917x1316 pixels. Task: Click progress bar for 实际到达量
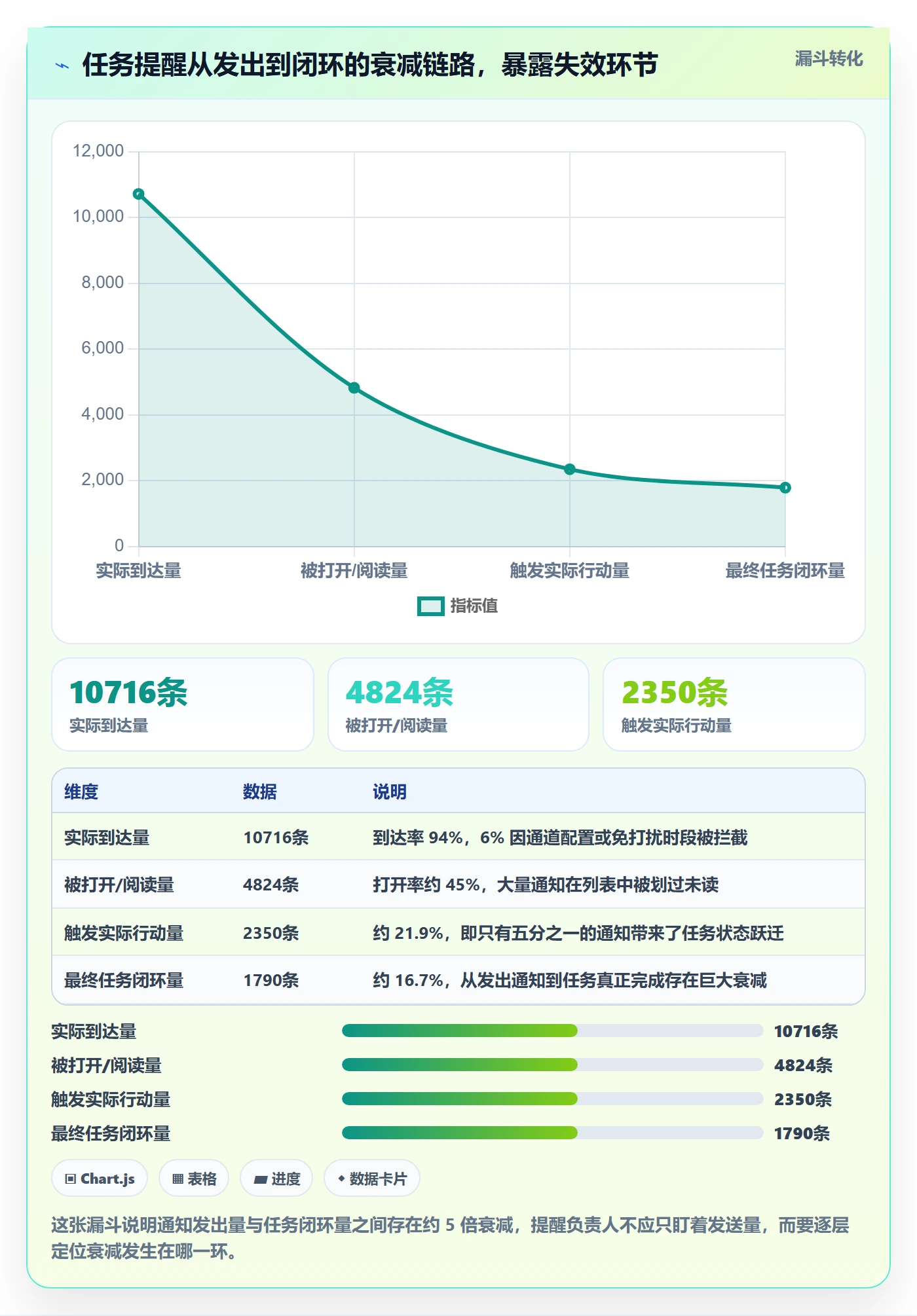[552, 1031]
